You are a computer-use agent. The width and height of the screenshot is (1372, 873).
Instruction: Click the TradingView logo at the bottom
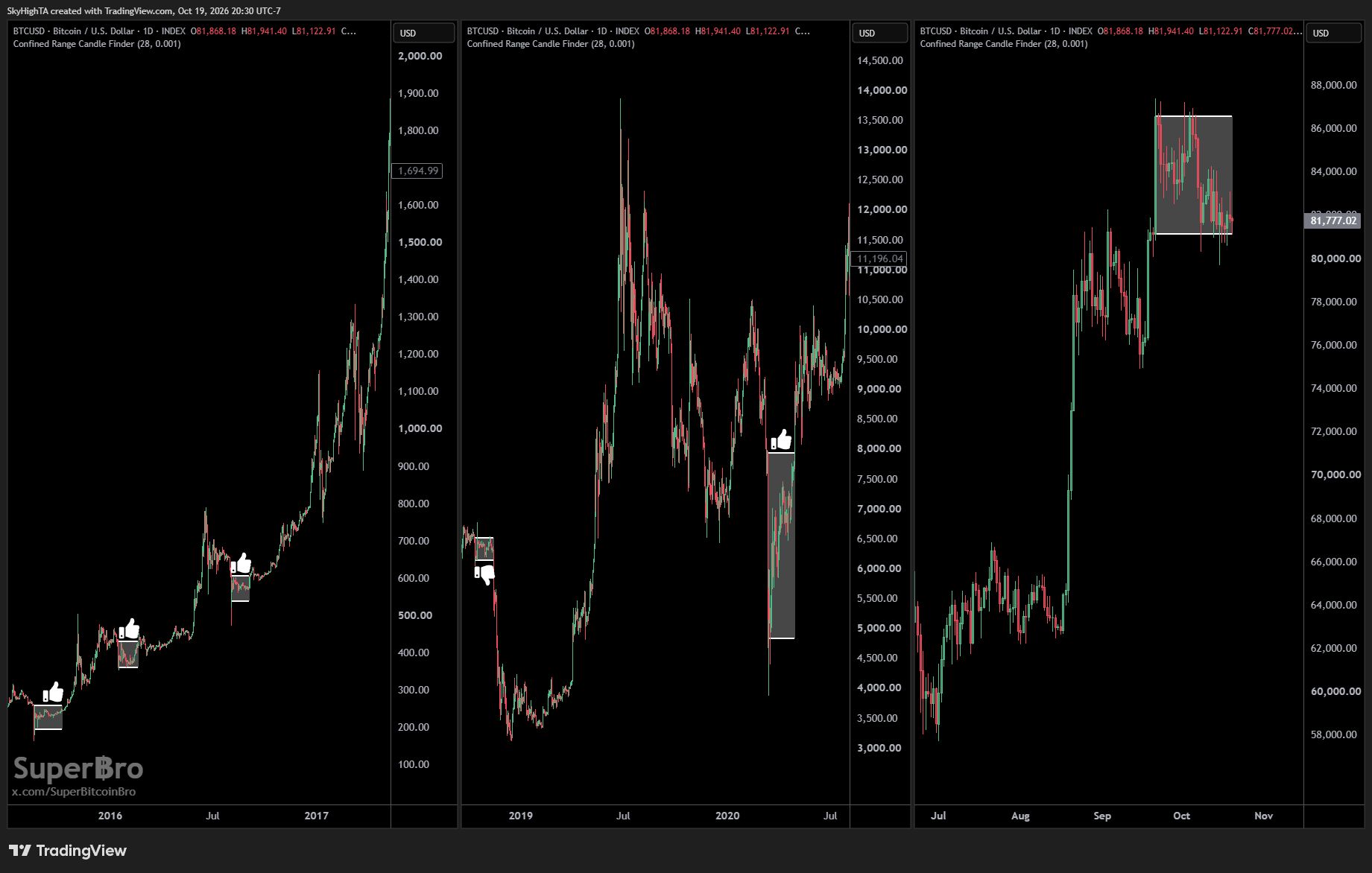(x=68, y=851)
